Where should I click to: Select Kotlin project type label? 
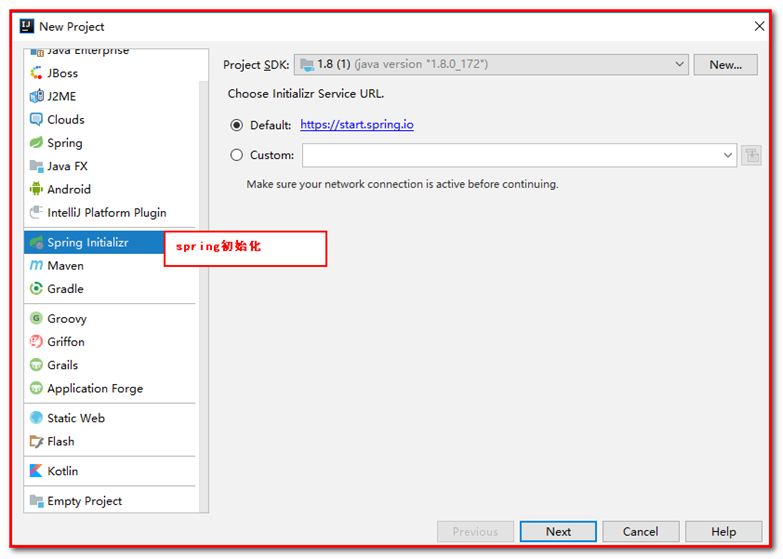(x=62, y=471)
